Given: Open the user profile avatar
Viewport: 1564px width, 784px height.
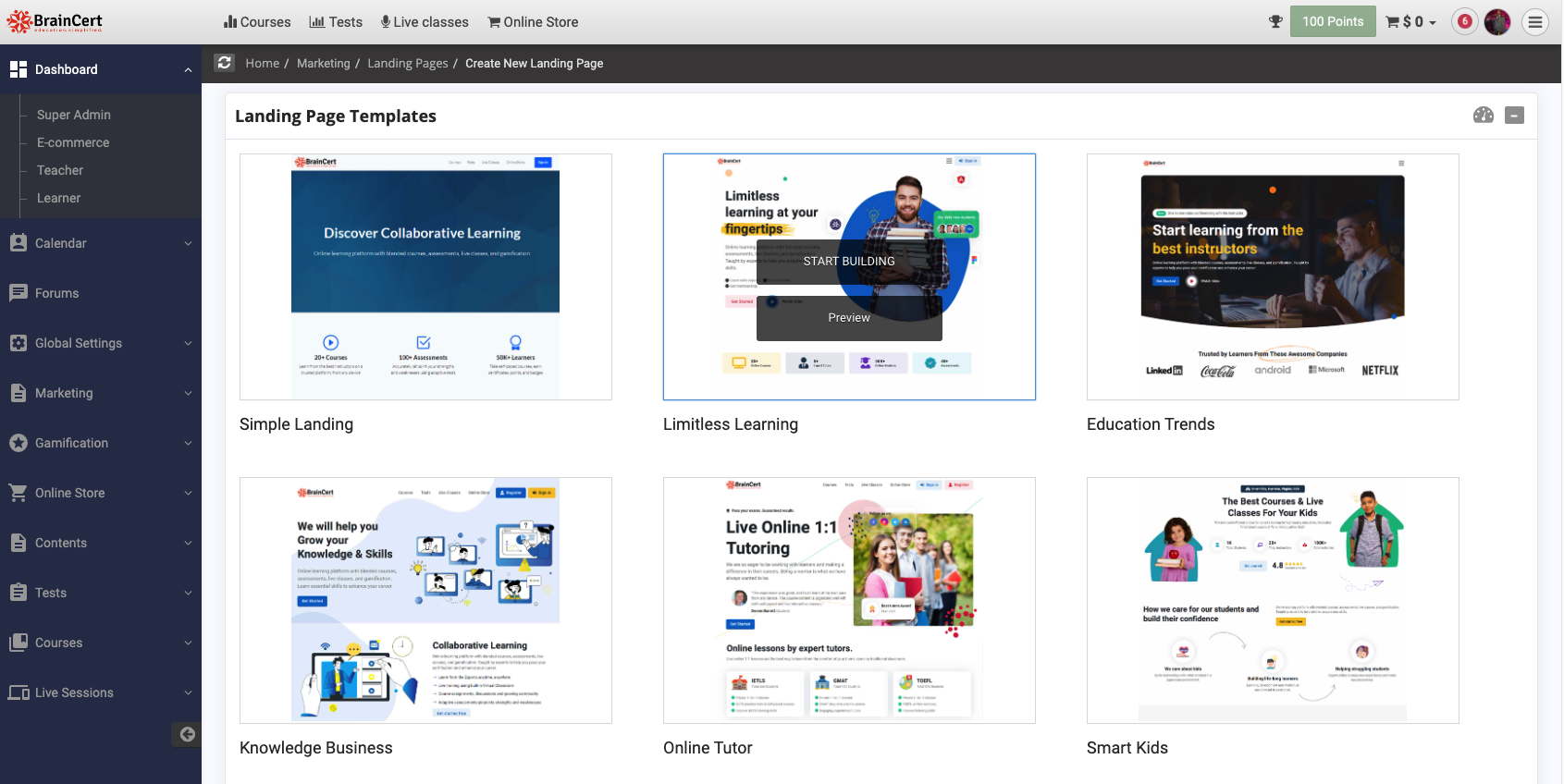Looking at the screenshot, I should point(1497,21).
